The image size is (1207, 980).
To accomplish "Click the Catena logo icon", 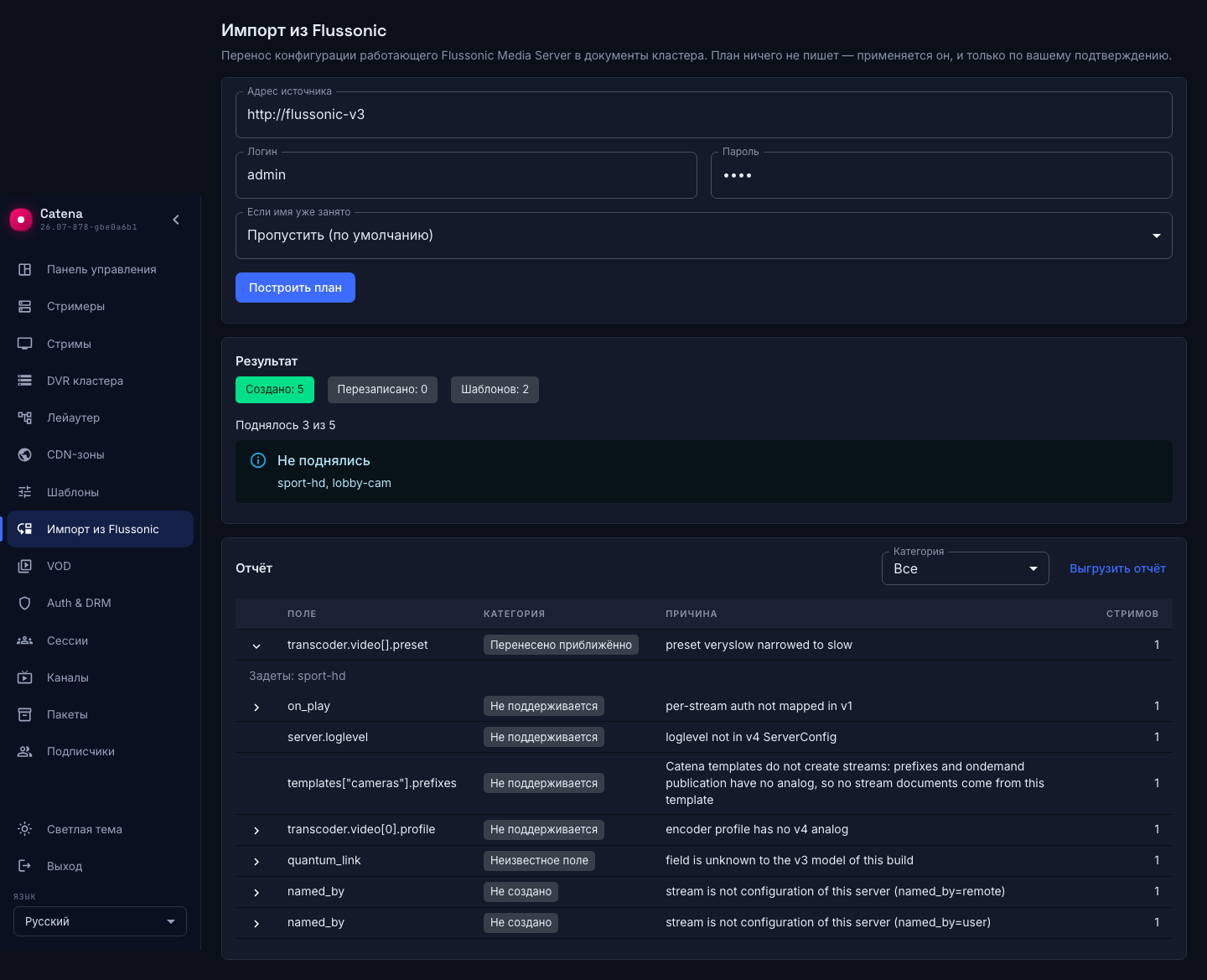I will [x=21, y=220].
